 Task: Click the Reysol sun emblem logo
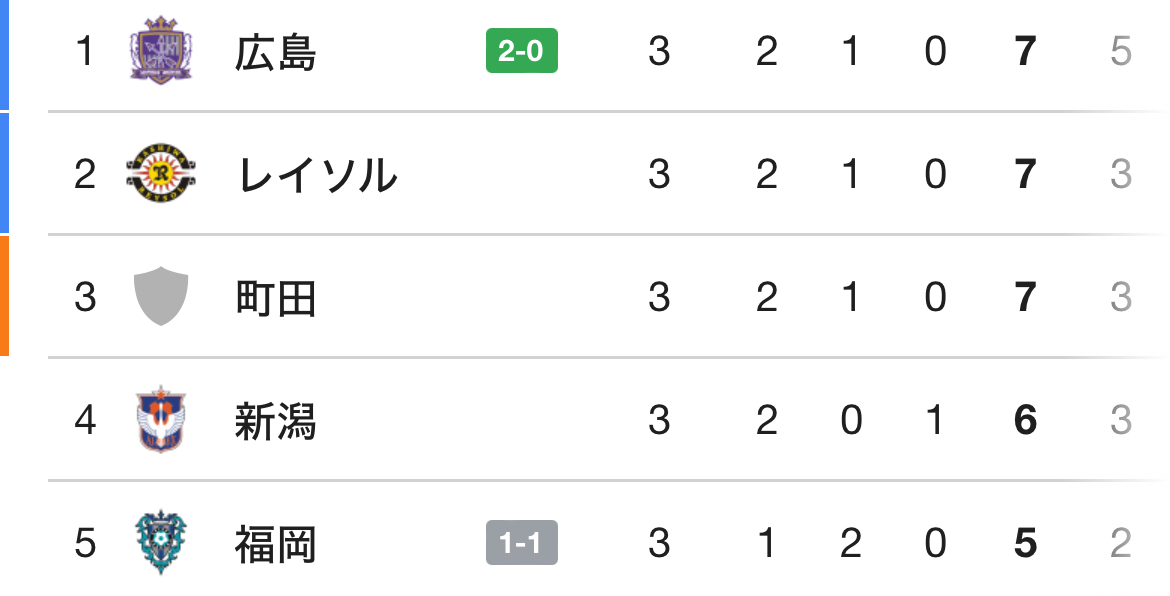[x=161, y=173]
